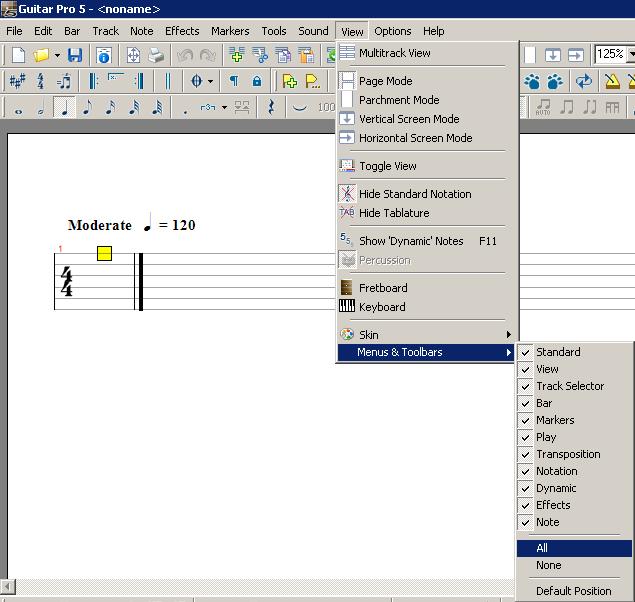Uncheck the Notation toolbar option

click(574, 471)
